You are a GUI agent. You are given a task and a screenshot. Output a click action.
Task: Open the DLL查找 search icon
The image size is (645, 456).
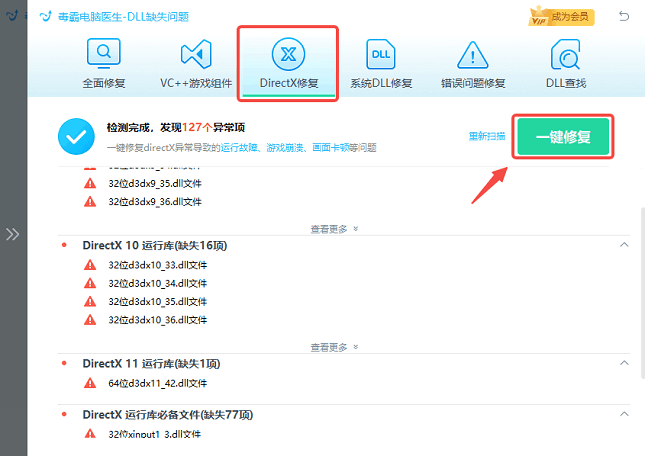[x=566, y=54]
